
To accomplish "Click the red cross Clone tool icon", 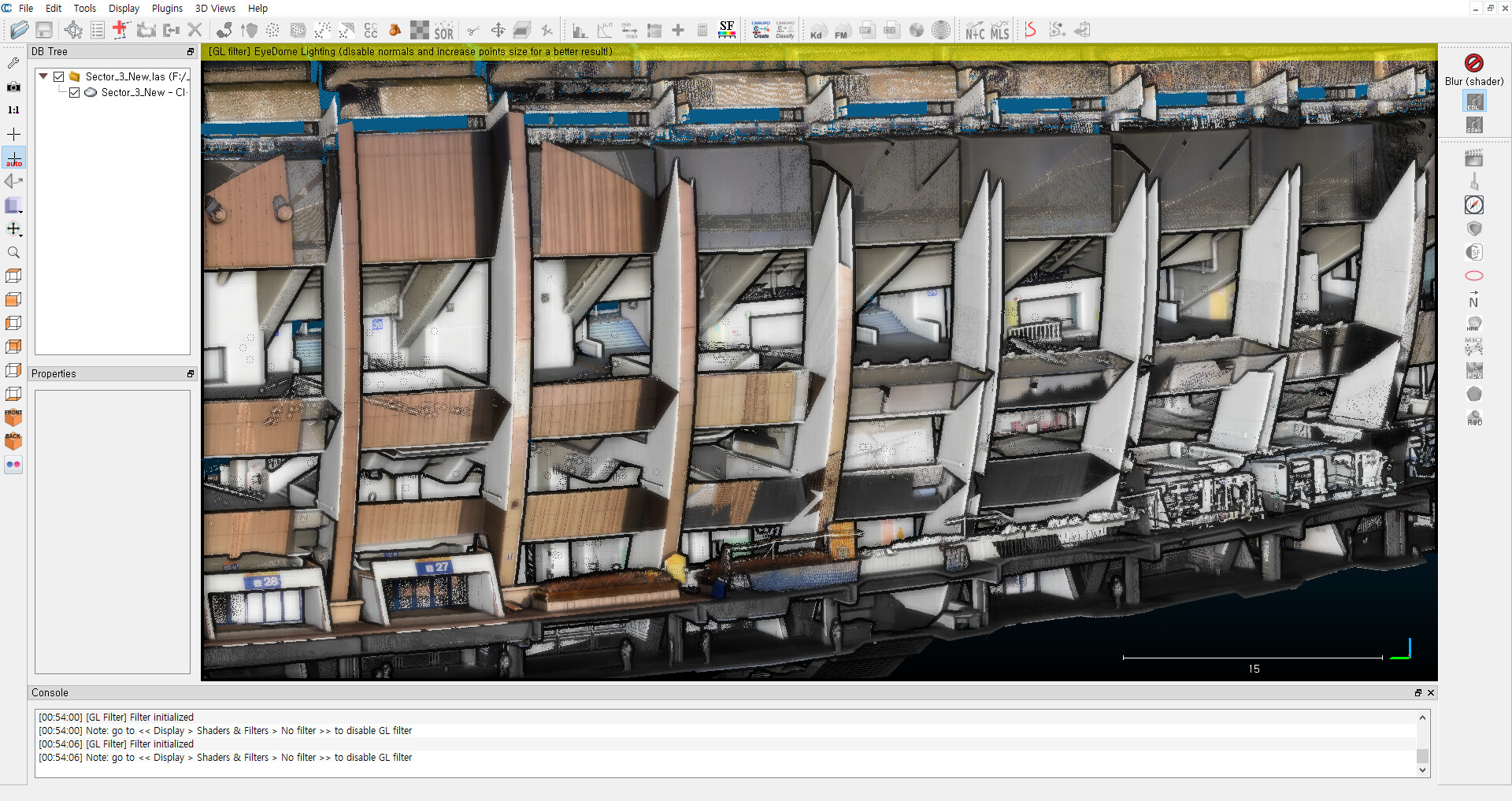I will pyautogui.click(x=120, y=30).
